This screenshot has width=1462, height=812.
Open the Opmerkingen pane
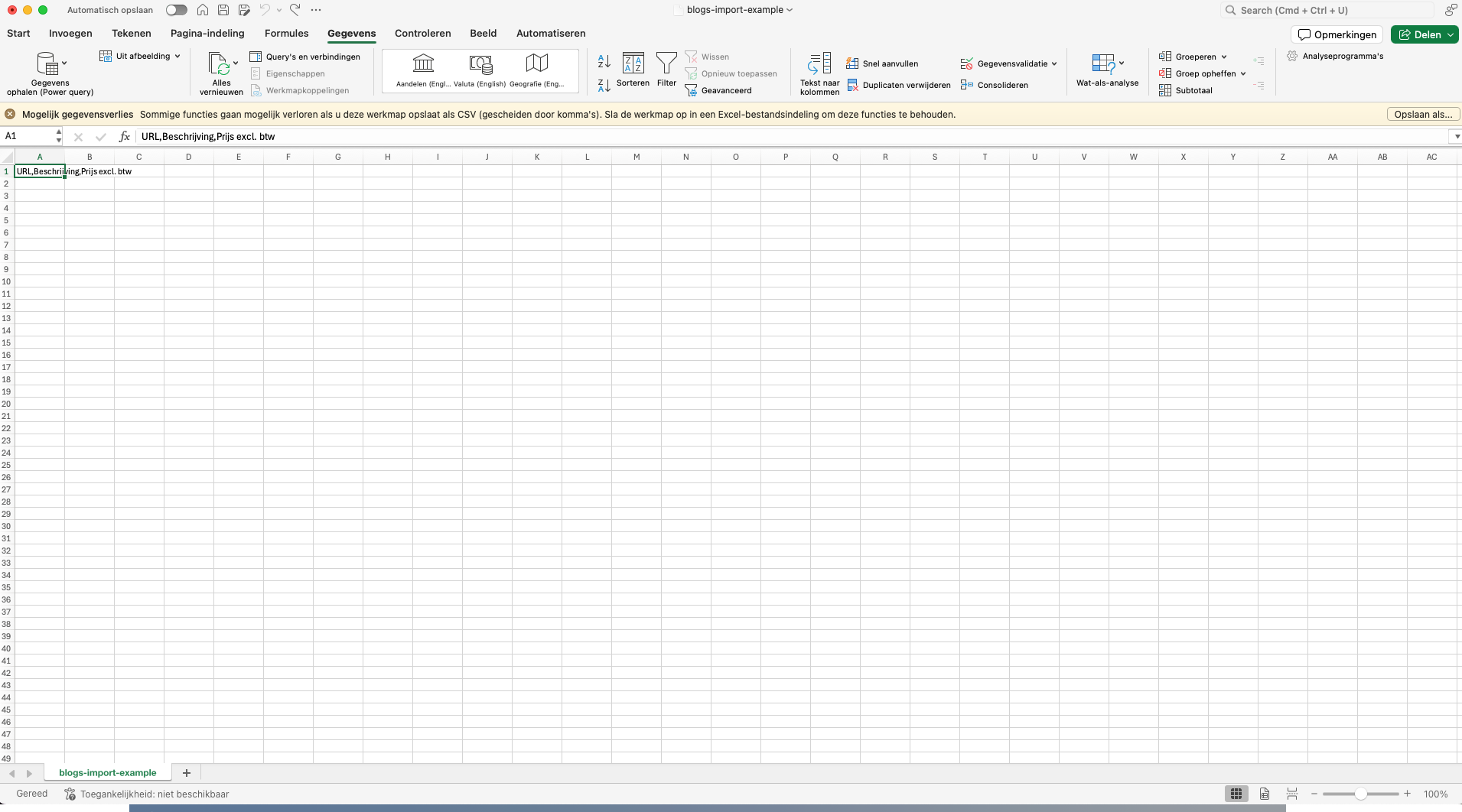click(1337, 34)
